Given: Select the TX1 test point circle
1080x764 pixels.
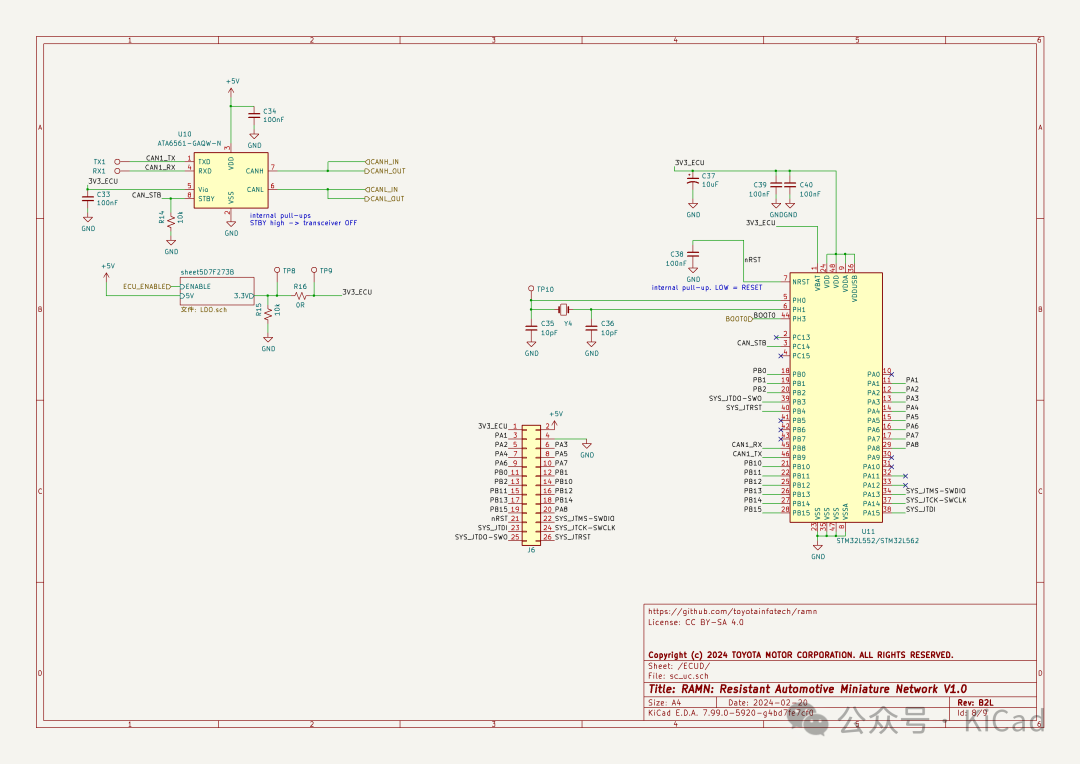Looking at the screenshot, I should 117,162.
